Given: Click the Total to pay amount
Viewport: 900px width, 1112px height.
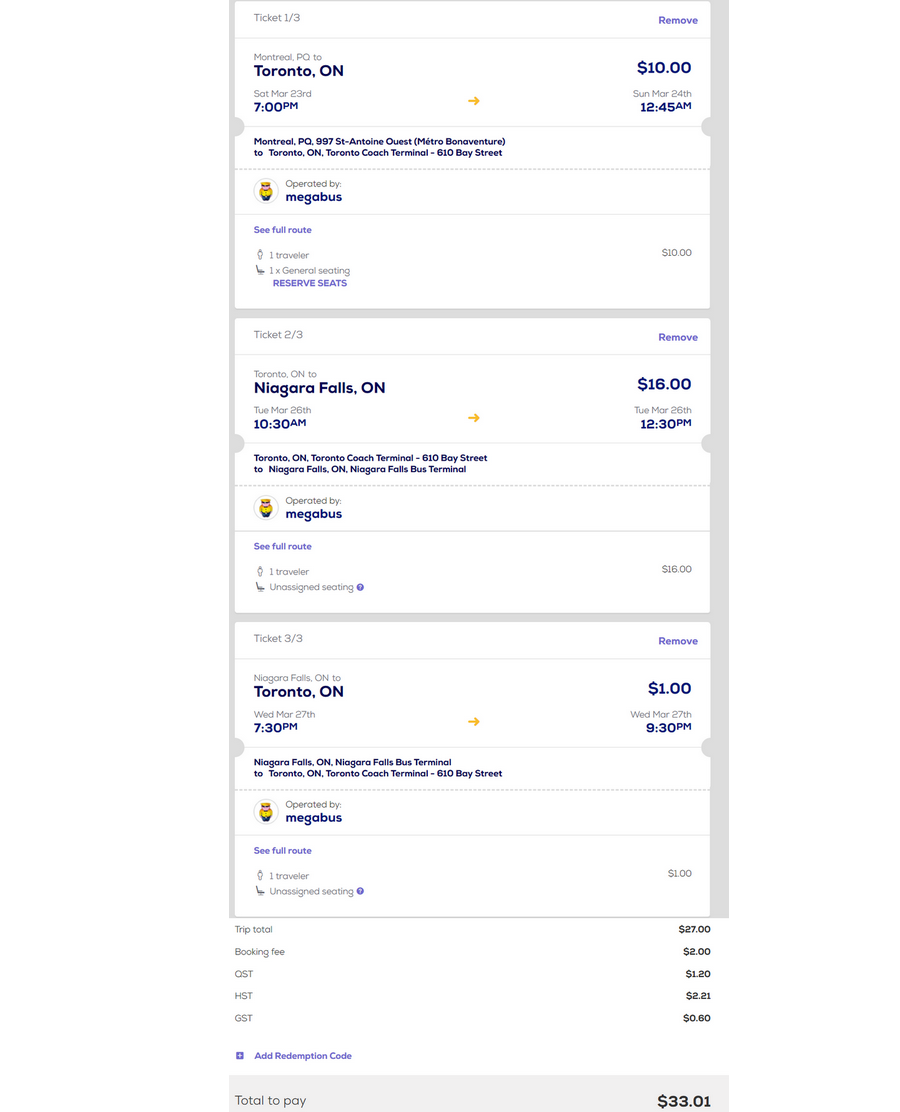Looking at the screenshot, I should 684,1101.
